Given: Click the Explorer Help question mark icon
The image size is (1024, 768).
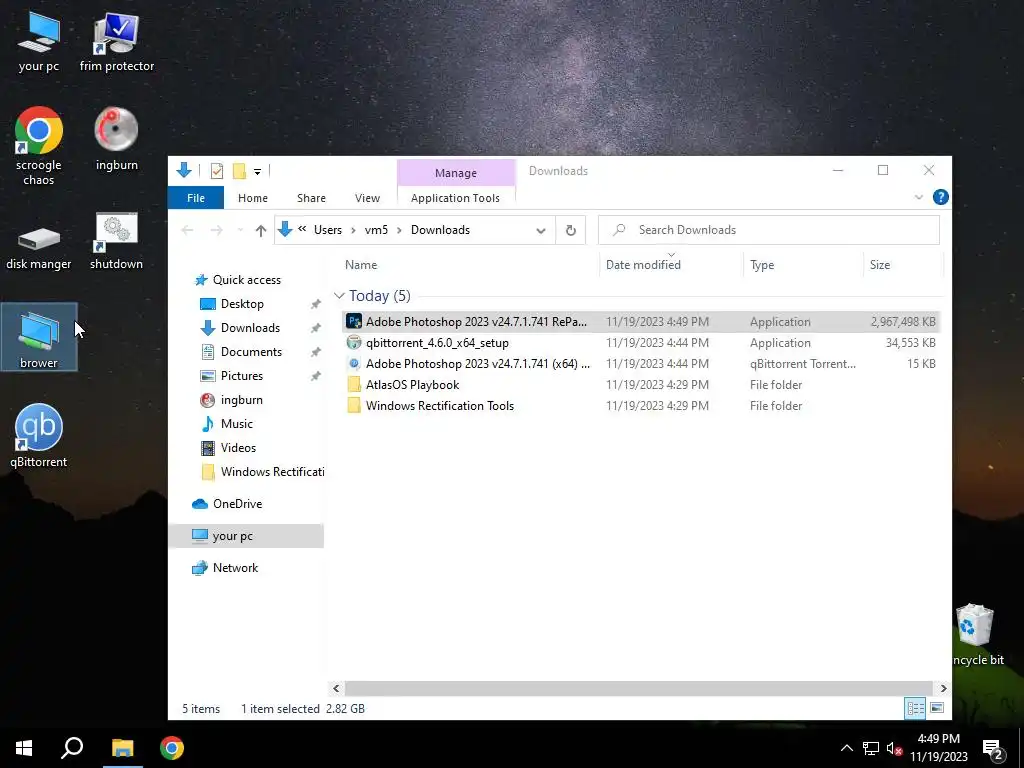Looking at the screenshot, I should pyautogui.click(x=940, y=197).
